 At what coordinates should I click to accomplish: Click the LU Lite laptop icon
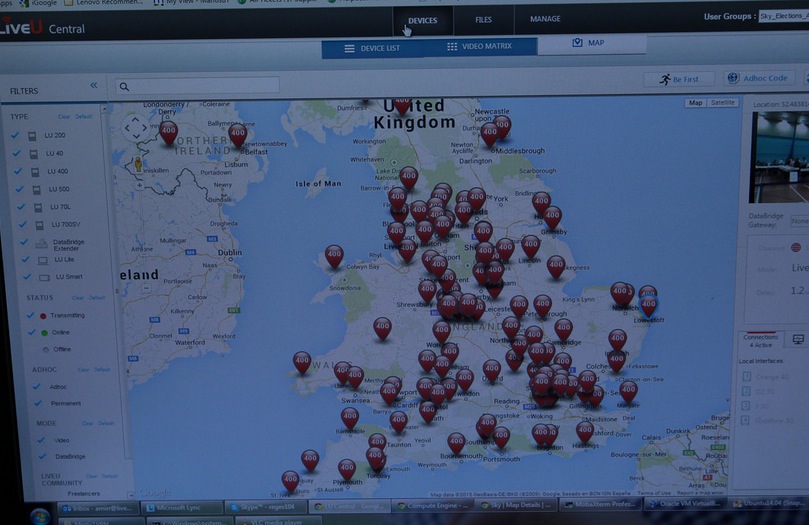pyautogui.click(x=43, y=260)
